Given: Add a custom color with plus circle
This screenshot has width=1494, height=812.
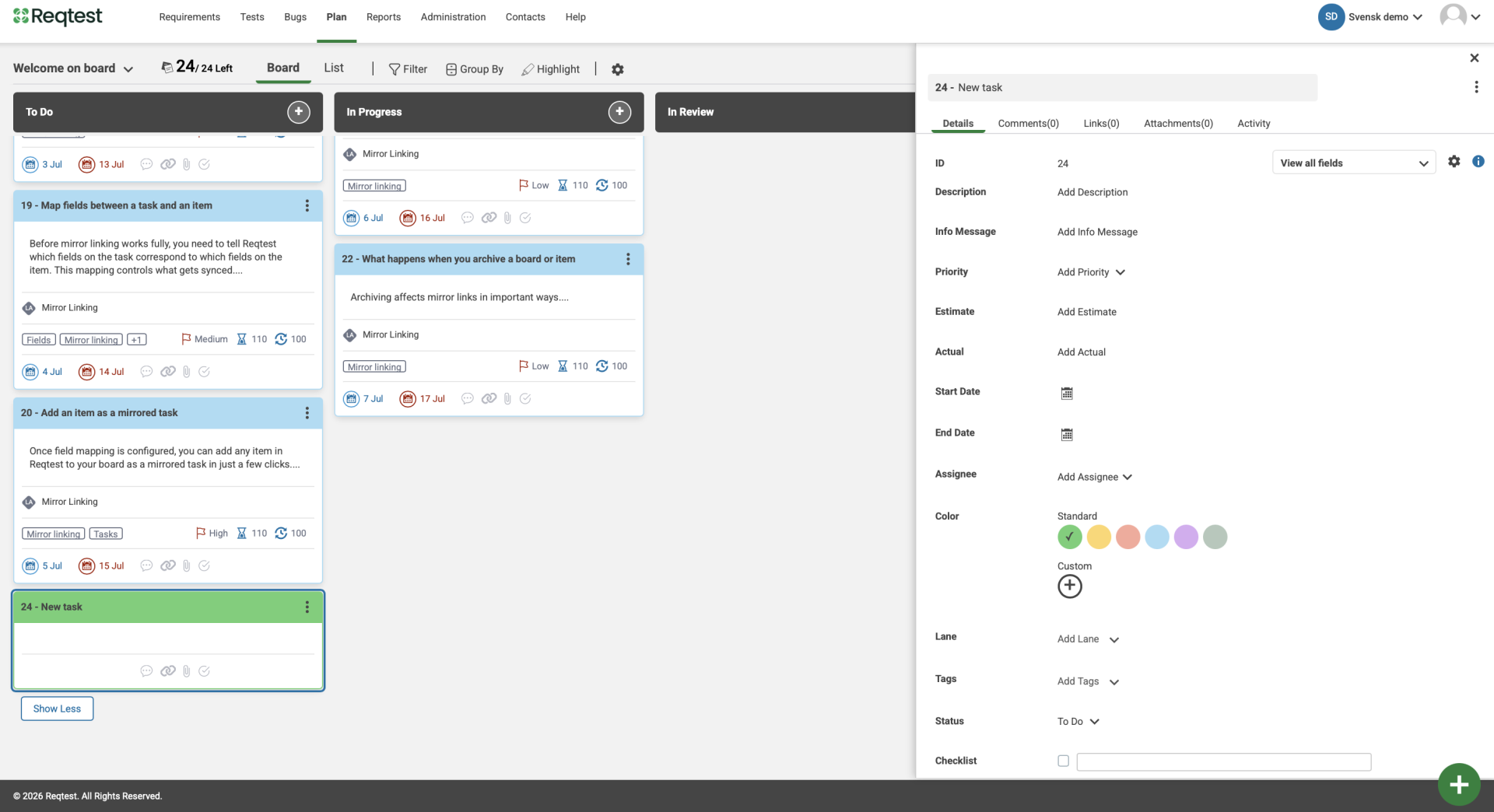Looking at the screenshot, I should [x=1070, y=586].
